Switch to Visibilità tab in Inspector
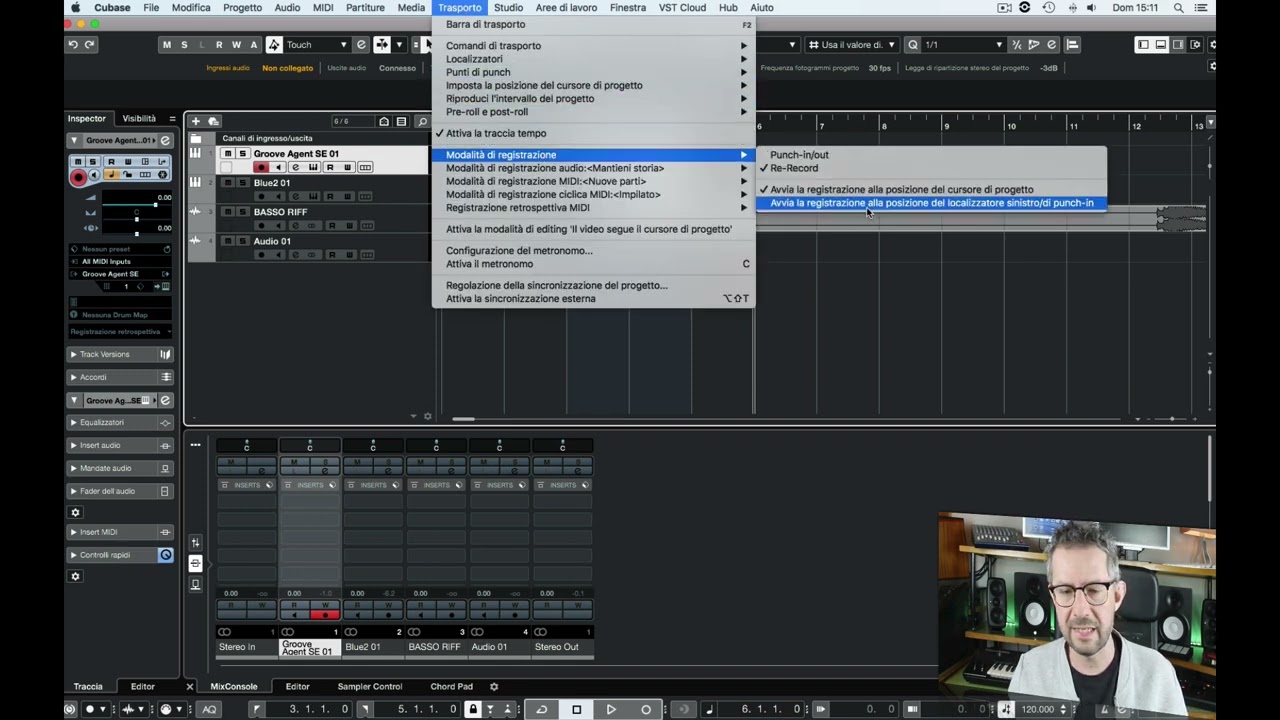 (x=139, y=118)
